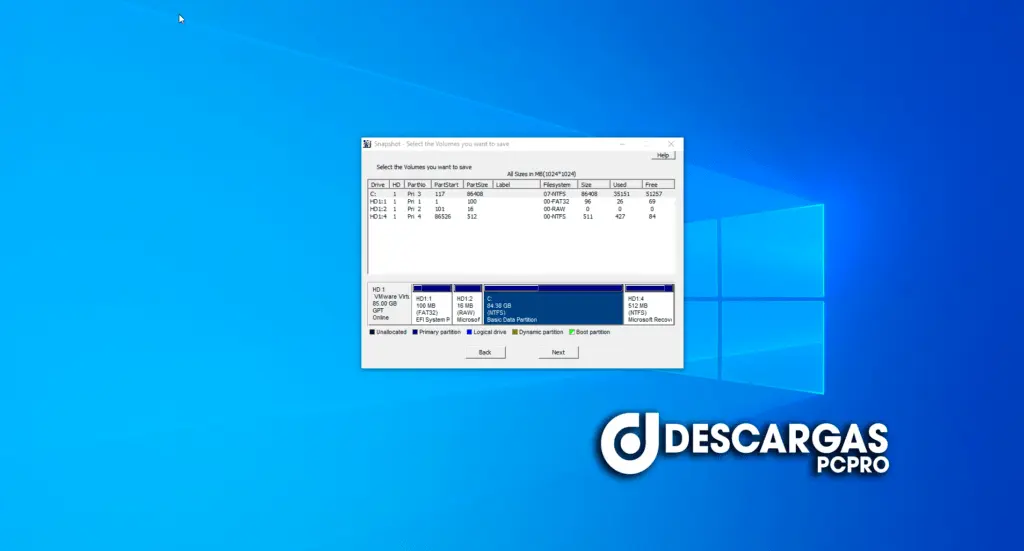The height and width of the screenshot is (551, 1024).
Task: Open the Help button
Action: click(x=663, y=155)
